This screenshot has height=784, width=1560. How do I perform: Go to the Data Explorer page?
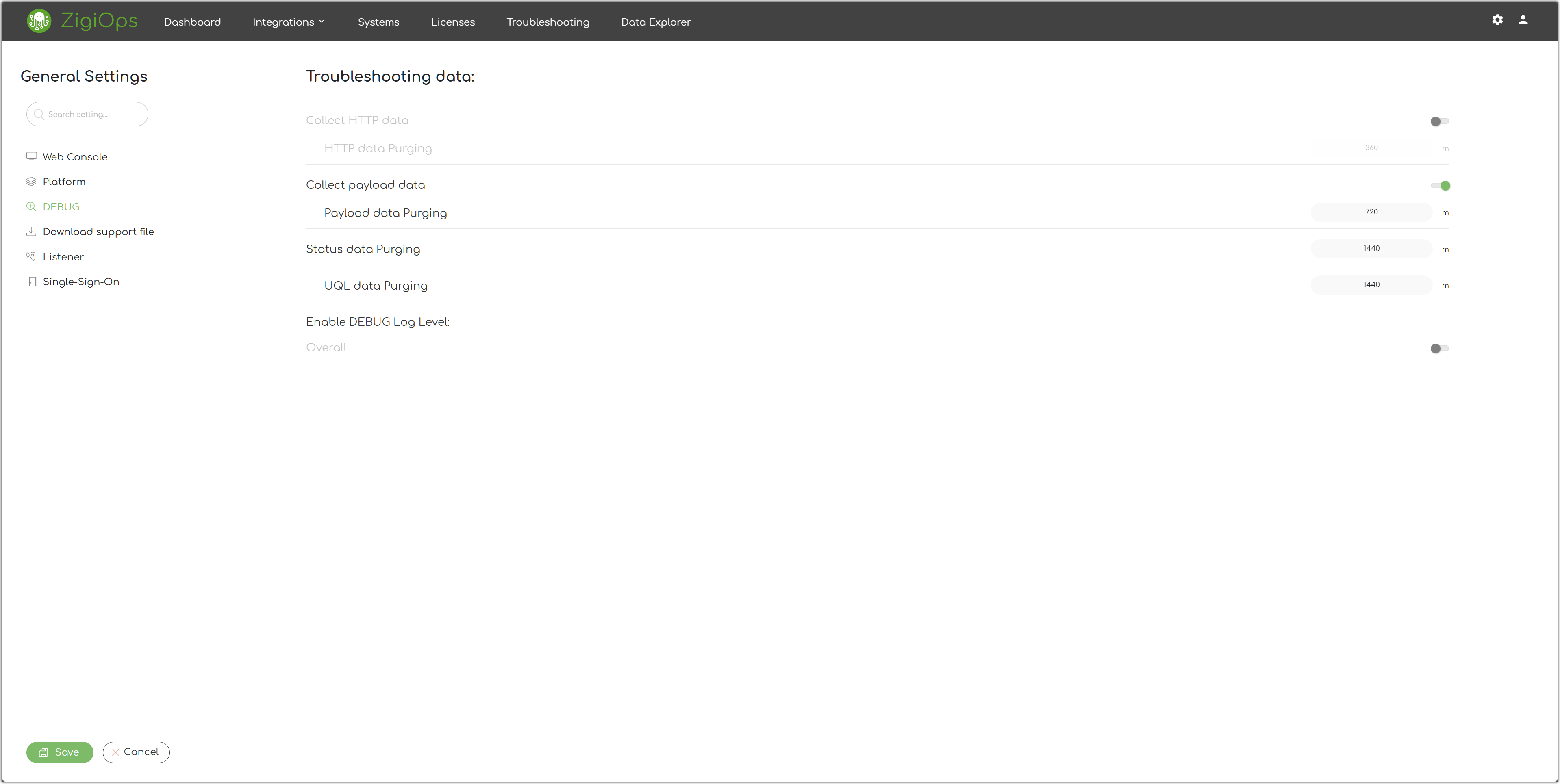[x=655, y=22]
